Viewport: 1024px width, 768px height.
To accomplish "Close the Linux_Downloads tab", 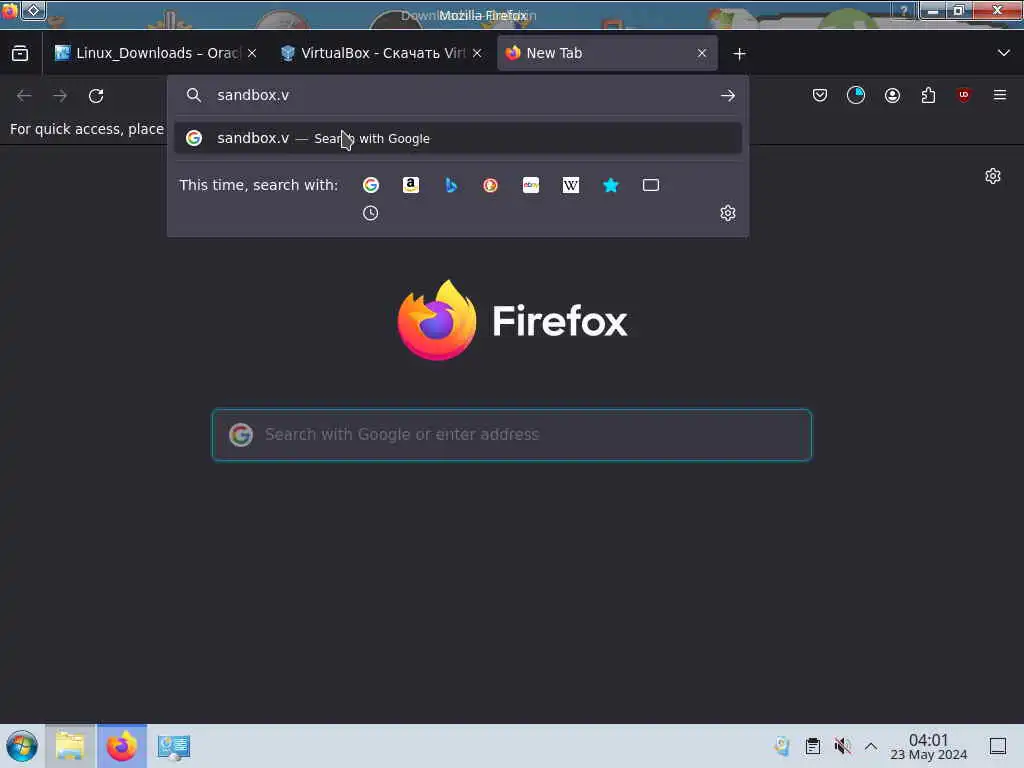I will 252,54.
